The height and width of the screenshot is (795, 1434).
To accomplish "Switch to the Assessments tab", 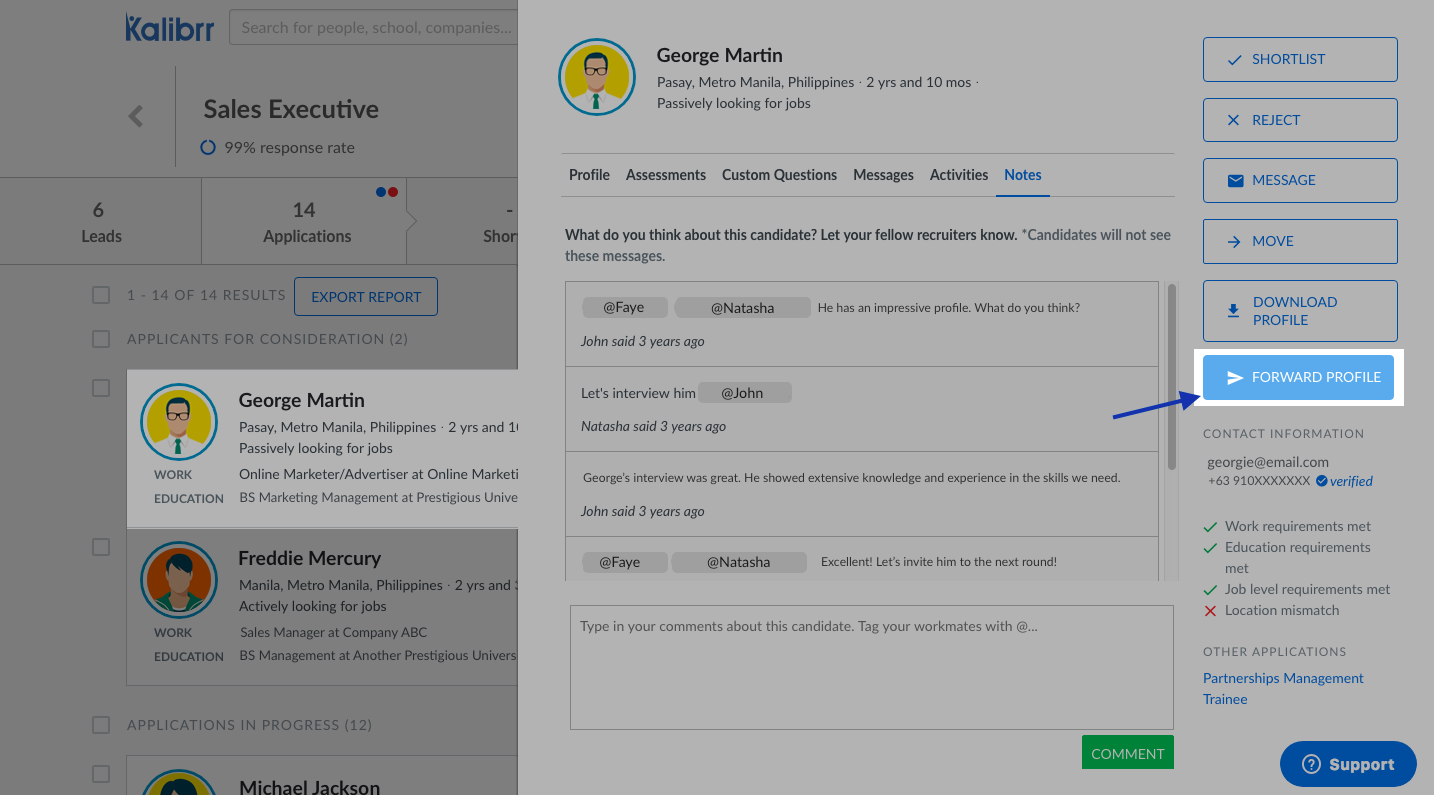I will coord(665,175).
